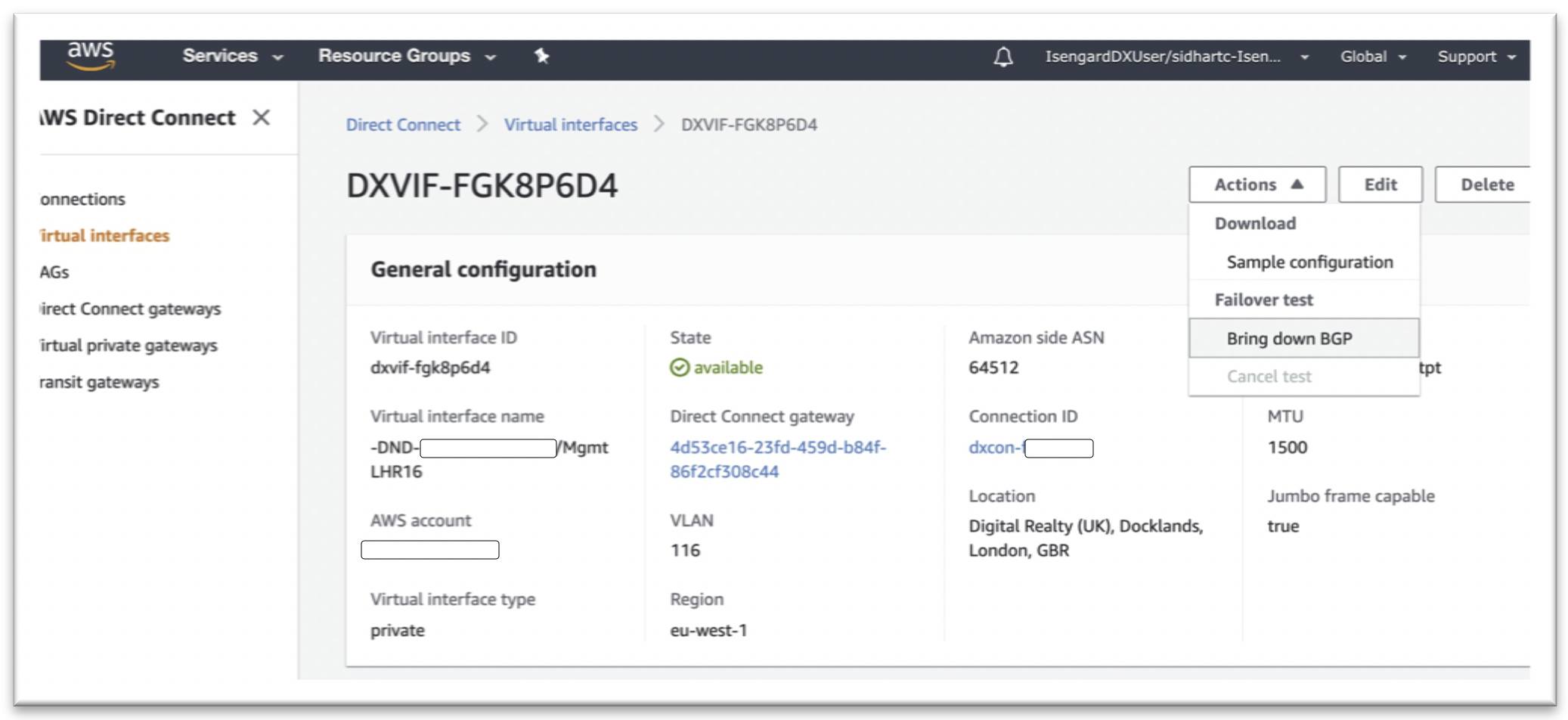Screen dimensions: 1568x720
Task: Click the AWS logo home icon
Action: [91, 56]
